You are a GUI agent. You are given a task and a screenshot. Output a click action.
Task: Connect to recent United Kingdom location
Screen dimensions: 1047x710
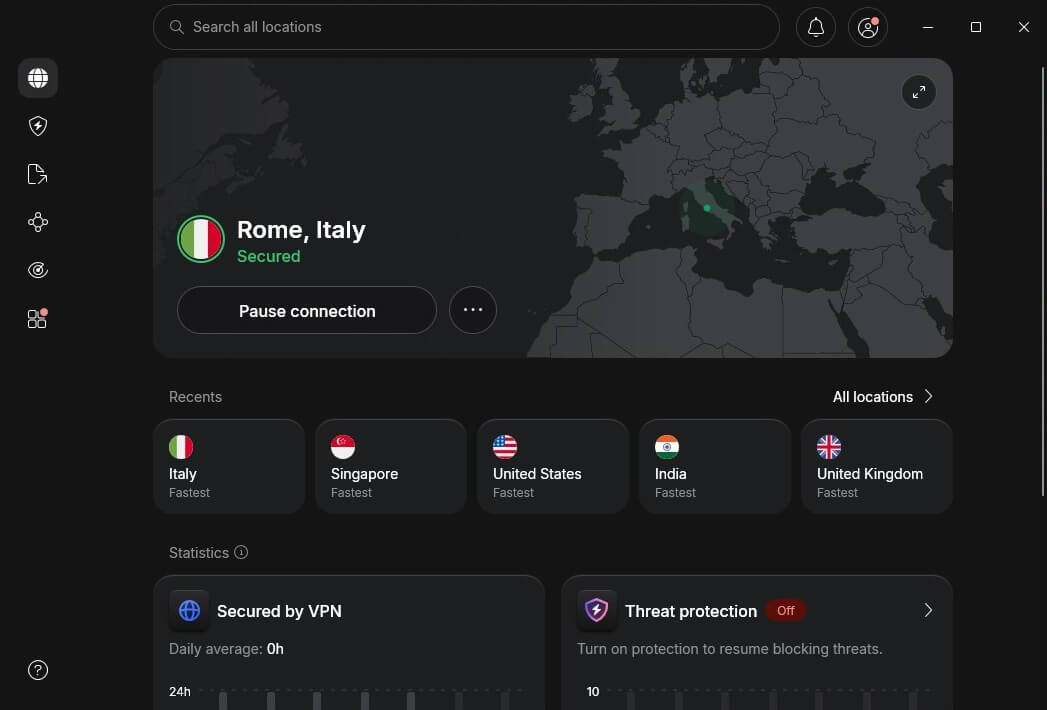pyautogui.click(x=877, y=466)
